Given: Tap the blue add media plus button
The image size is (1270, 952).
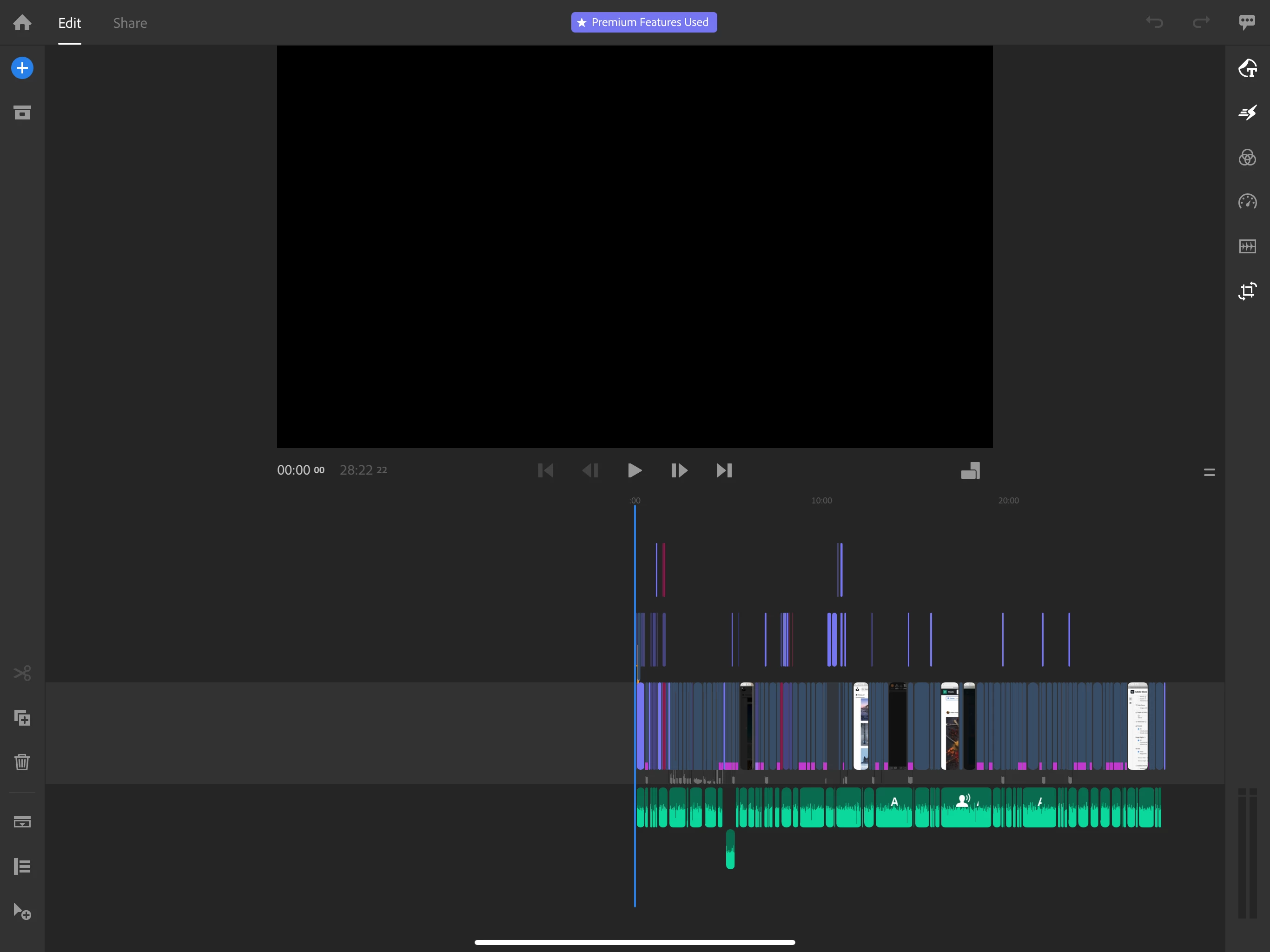Looking at the screenshot, I should point(22,68).
